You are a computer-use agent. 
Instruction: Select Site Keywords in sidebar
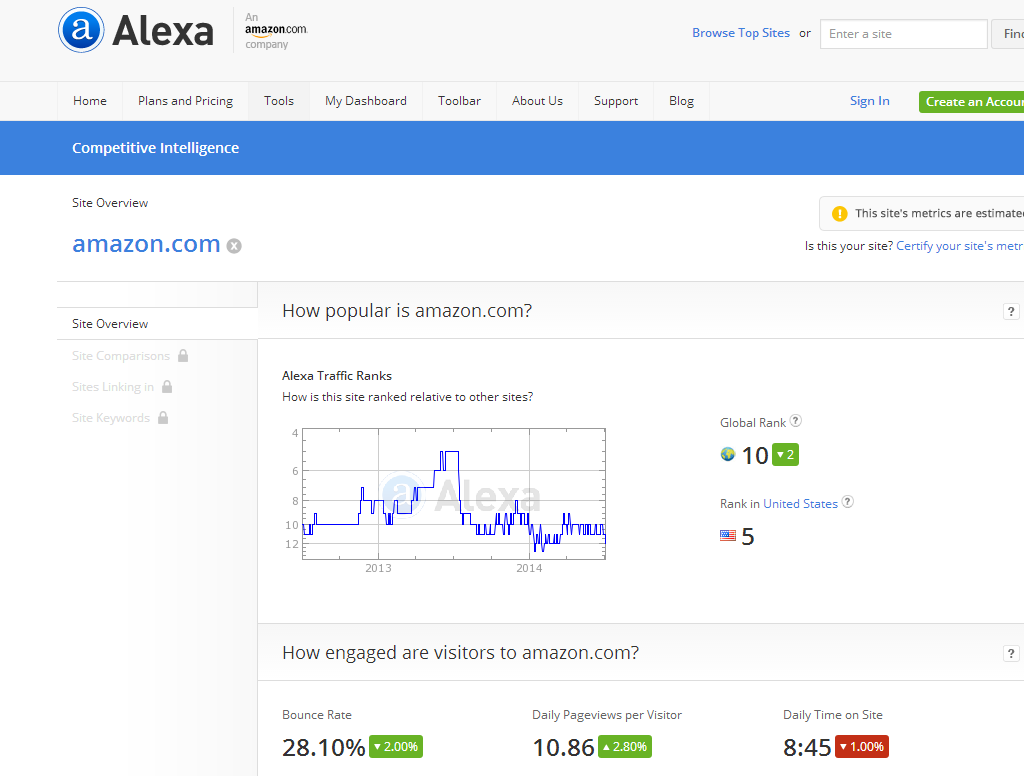111,417
